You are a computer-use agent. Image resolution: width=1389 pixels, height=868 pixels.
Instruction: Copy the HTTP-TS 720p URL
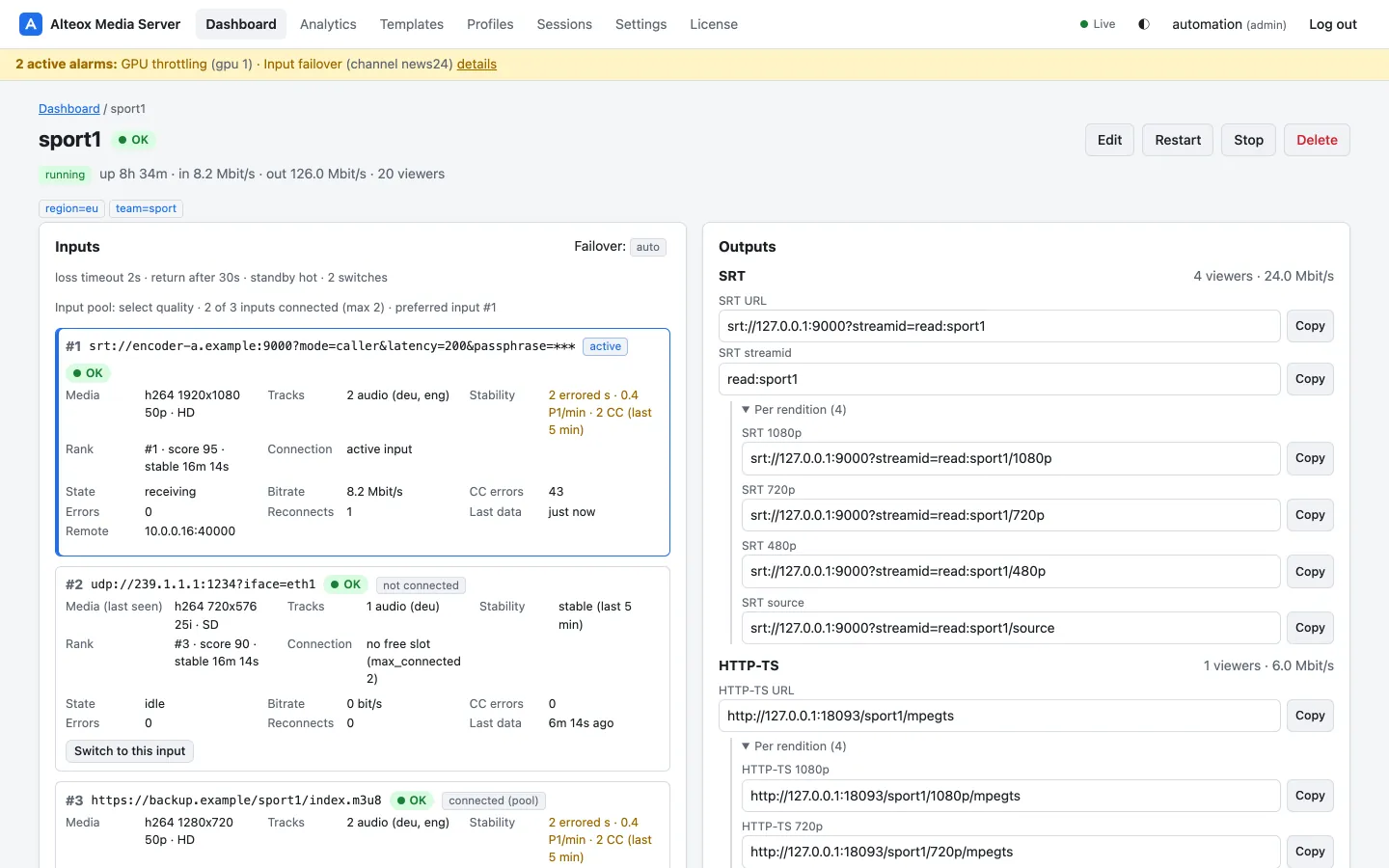click(x=1310, y=852)
